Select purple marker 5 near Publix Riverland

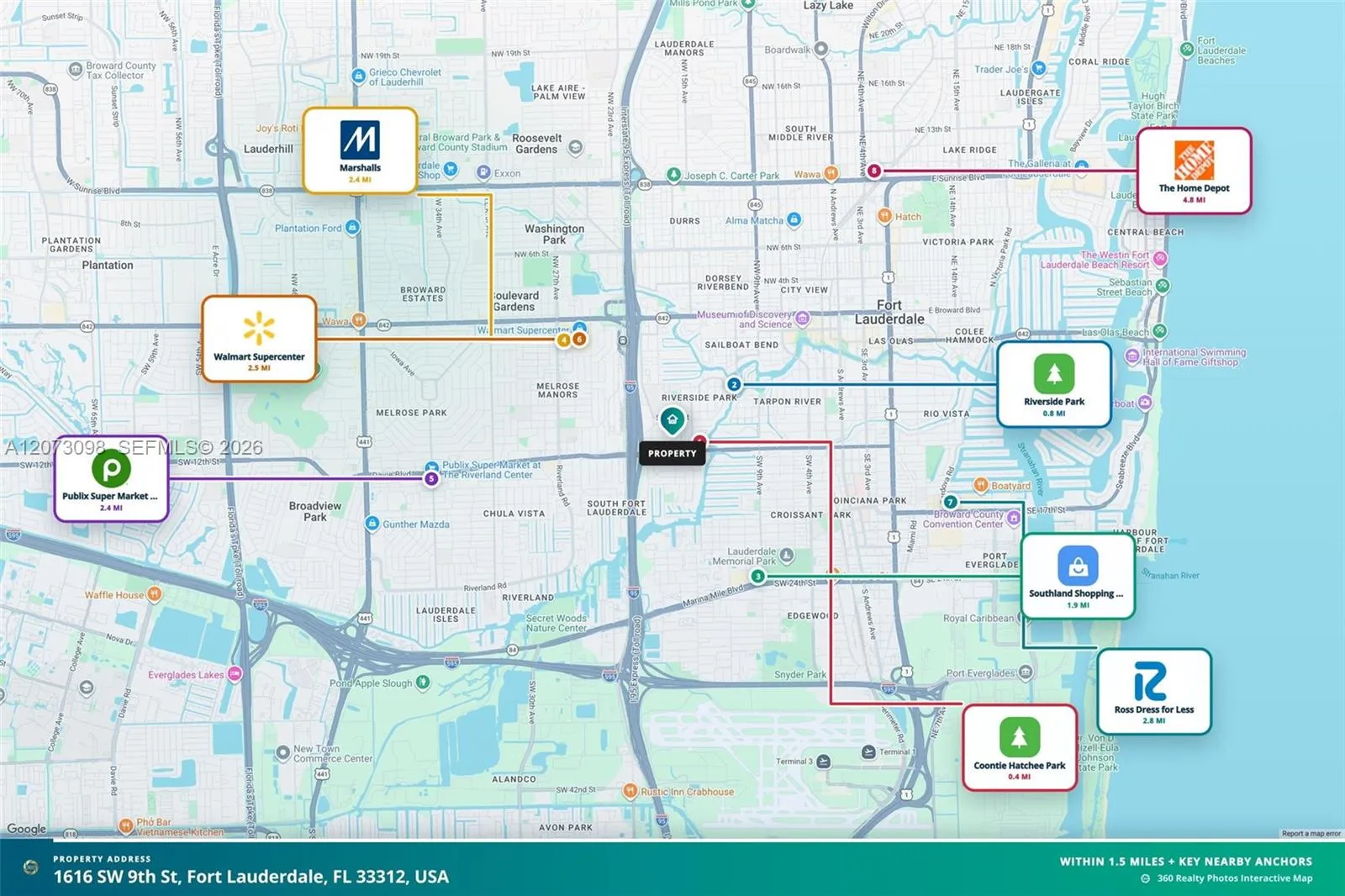431,478
